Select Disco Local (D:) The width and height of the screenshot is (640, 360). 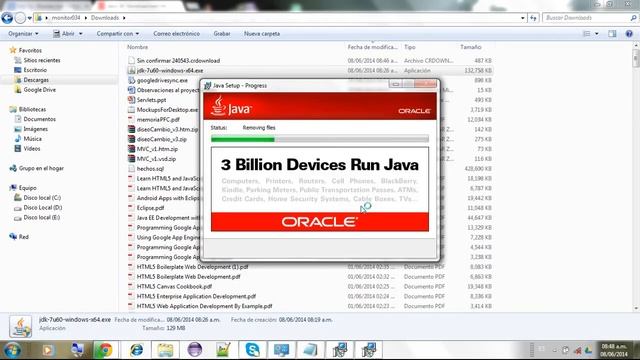(x=38, y=207)
